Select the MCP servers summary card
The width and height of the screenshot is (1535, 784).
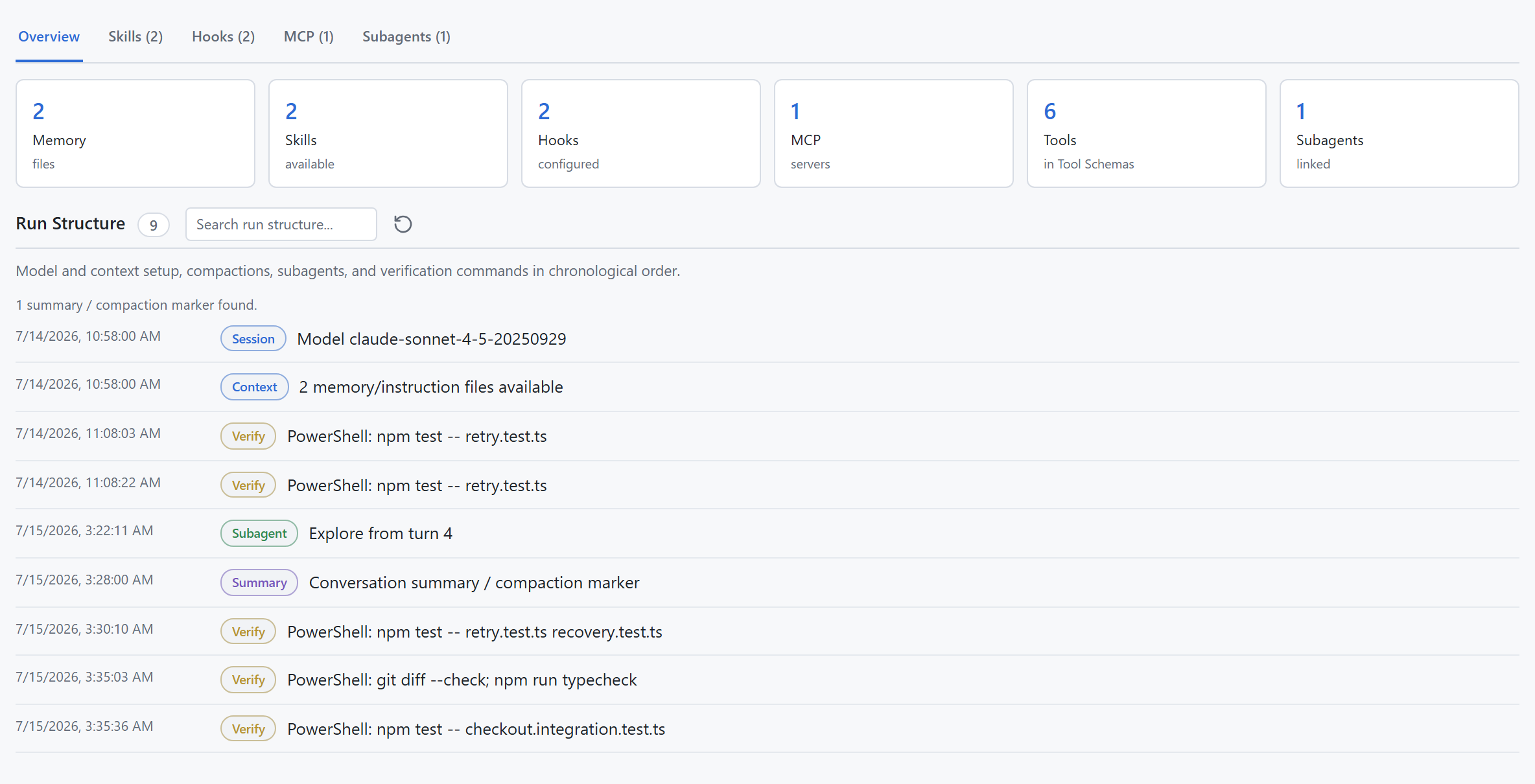pos(894,133)
